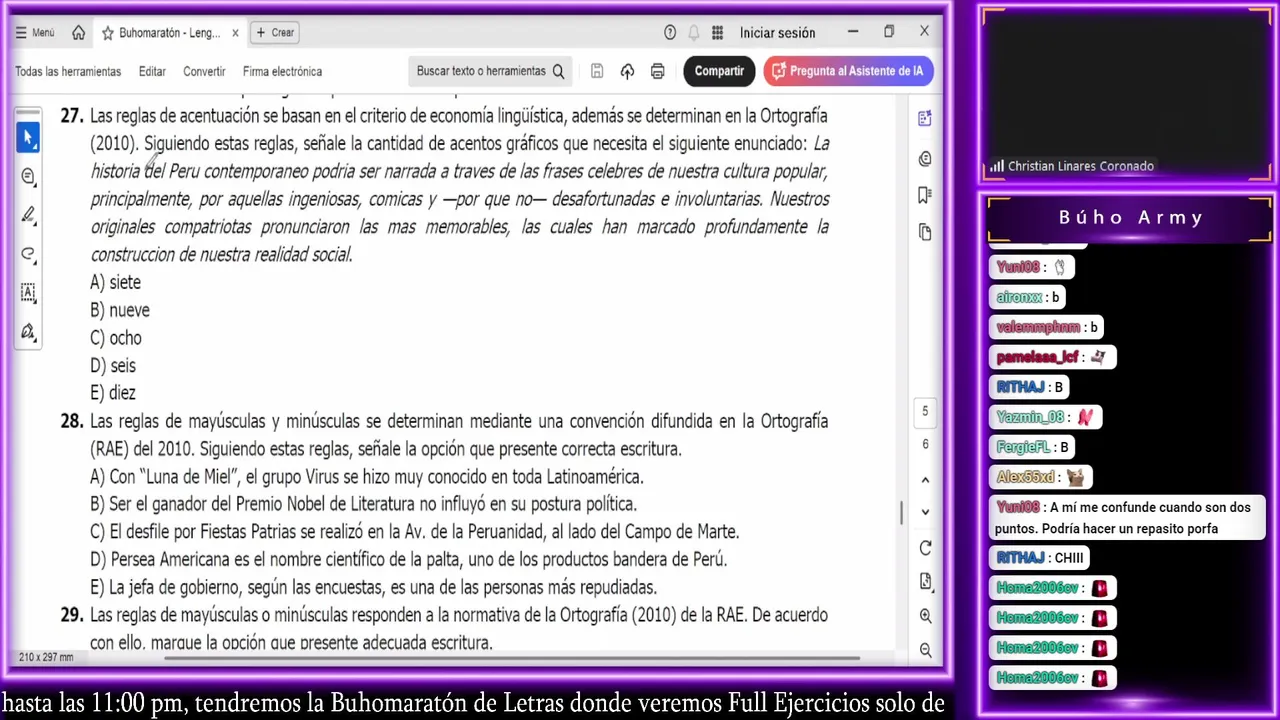Screen dimensions: 1280x720
Task: Choose the highlighter pen tool
Action: [x=28, y=215]
